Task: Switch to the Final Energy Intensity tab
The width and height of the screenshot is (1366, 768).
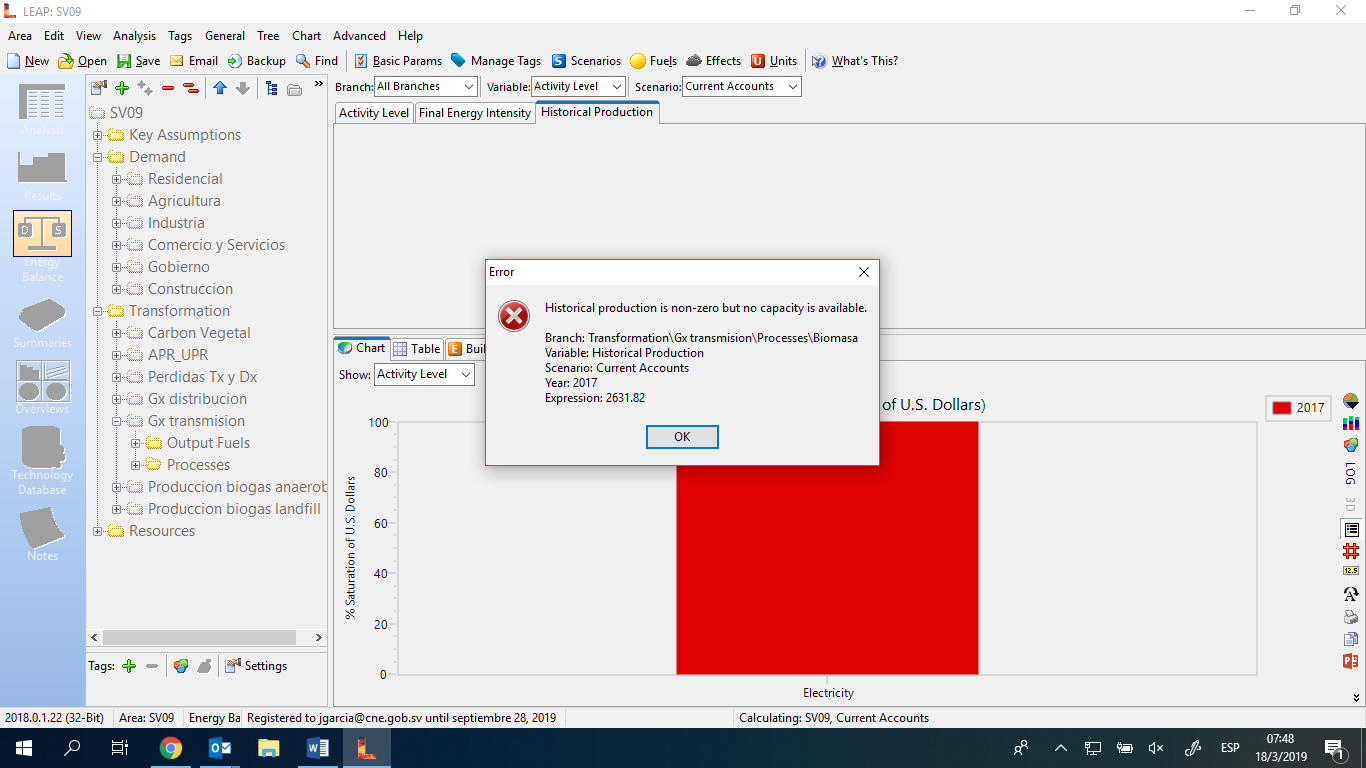Action: 475,113
